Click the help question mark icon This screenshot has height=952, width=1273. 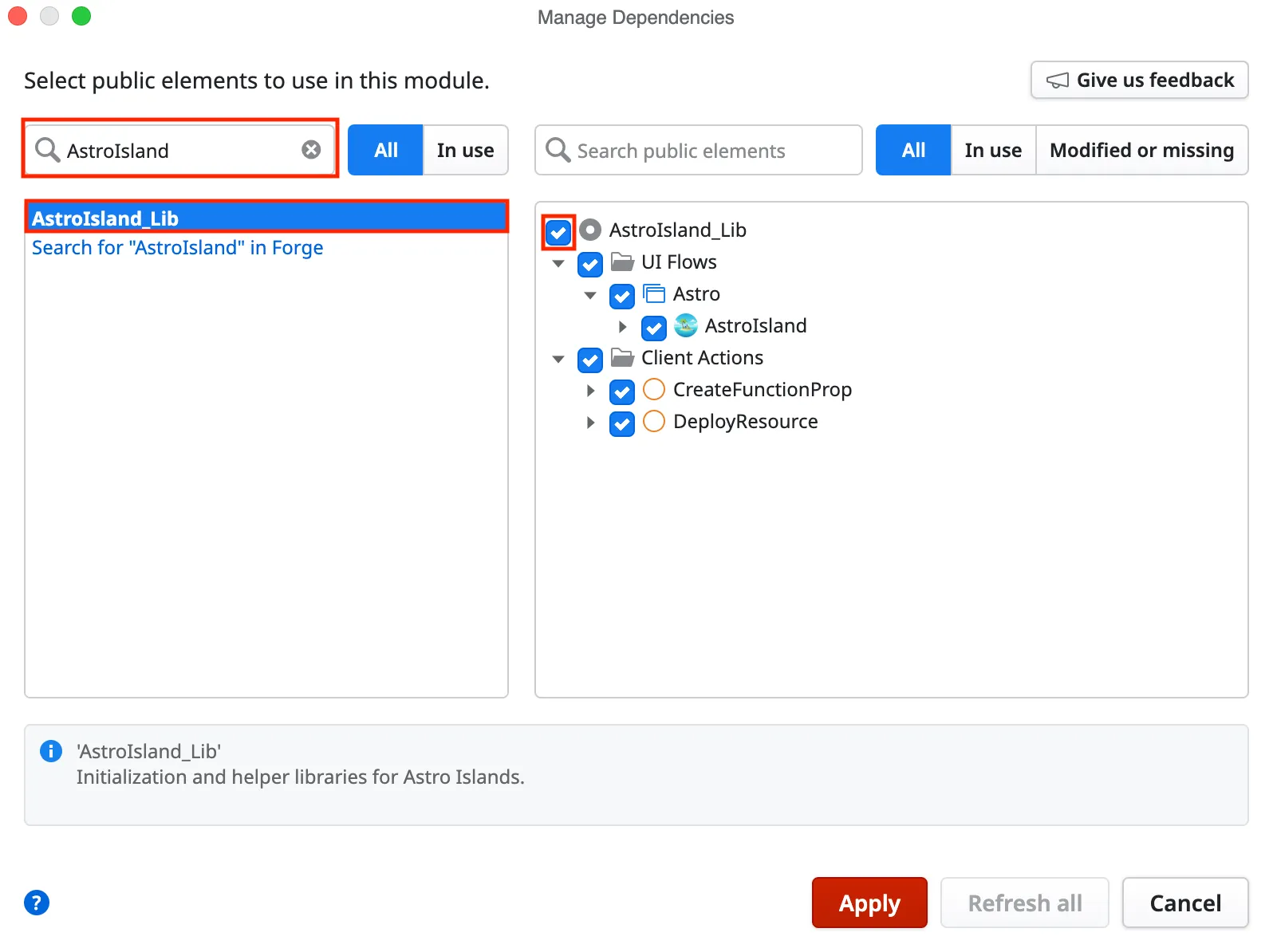click(37, 903)
